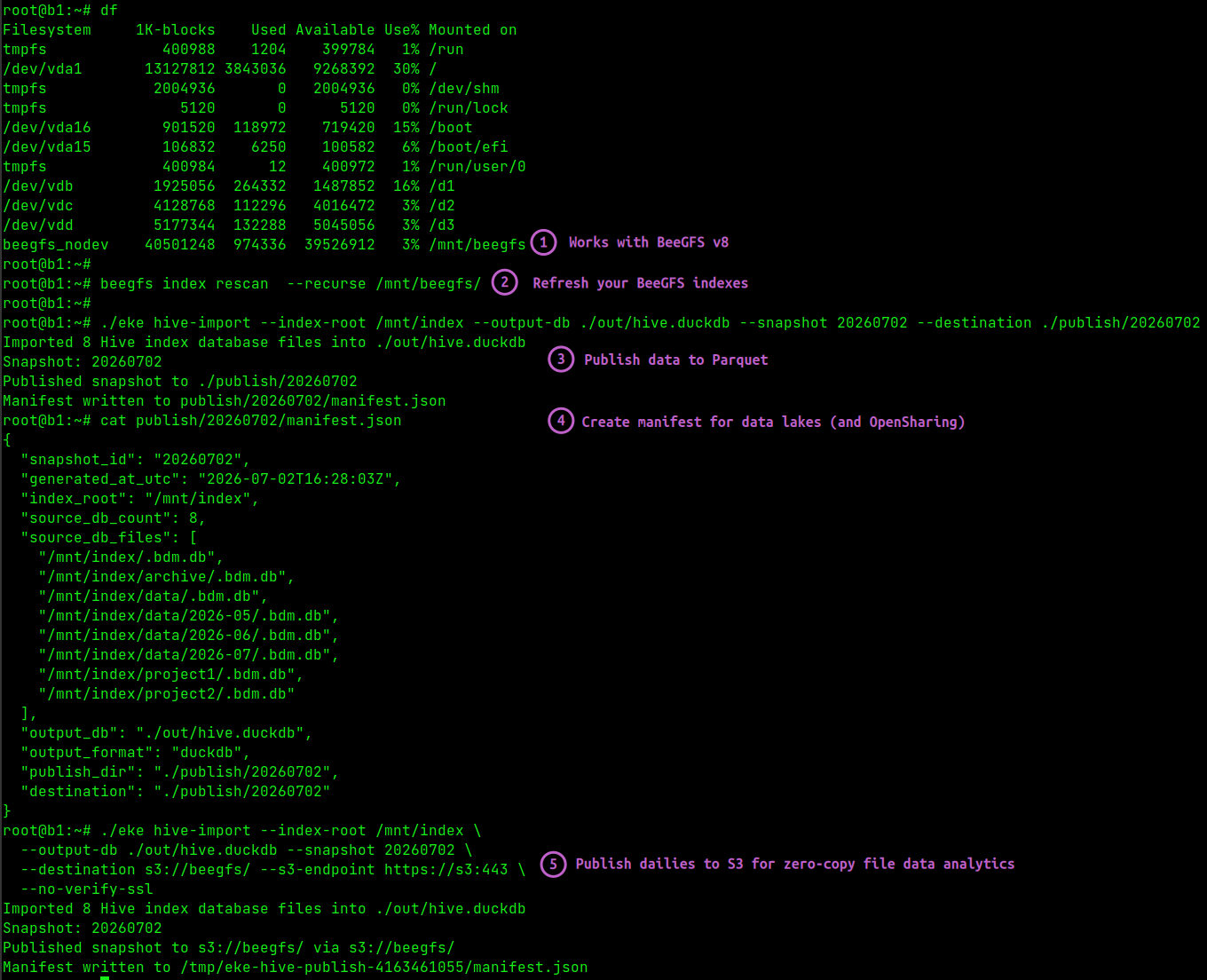Click the "output_db" JSON line

click(167, 733)
